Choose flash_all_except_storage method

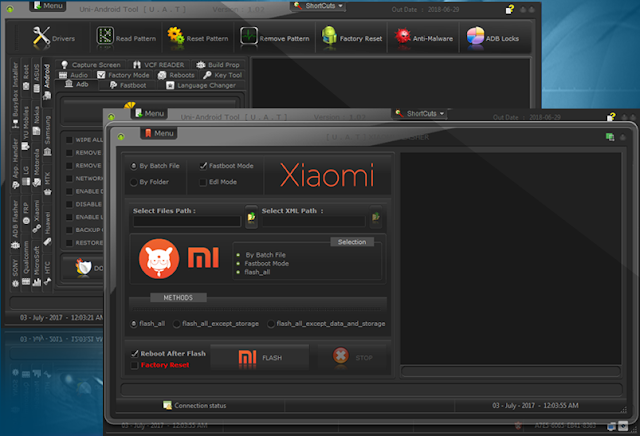point(216,323)
